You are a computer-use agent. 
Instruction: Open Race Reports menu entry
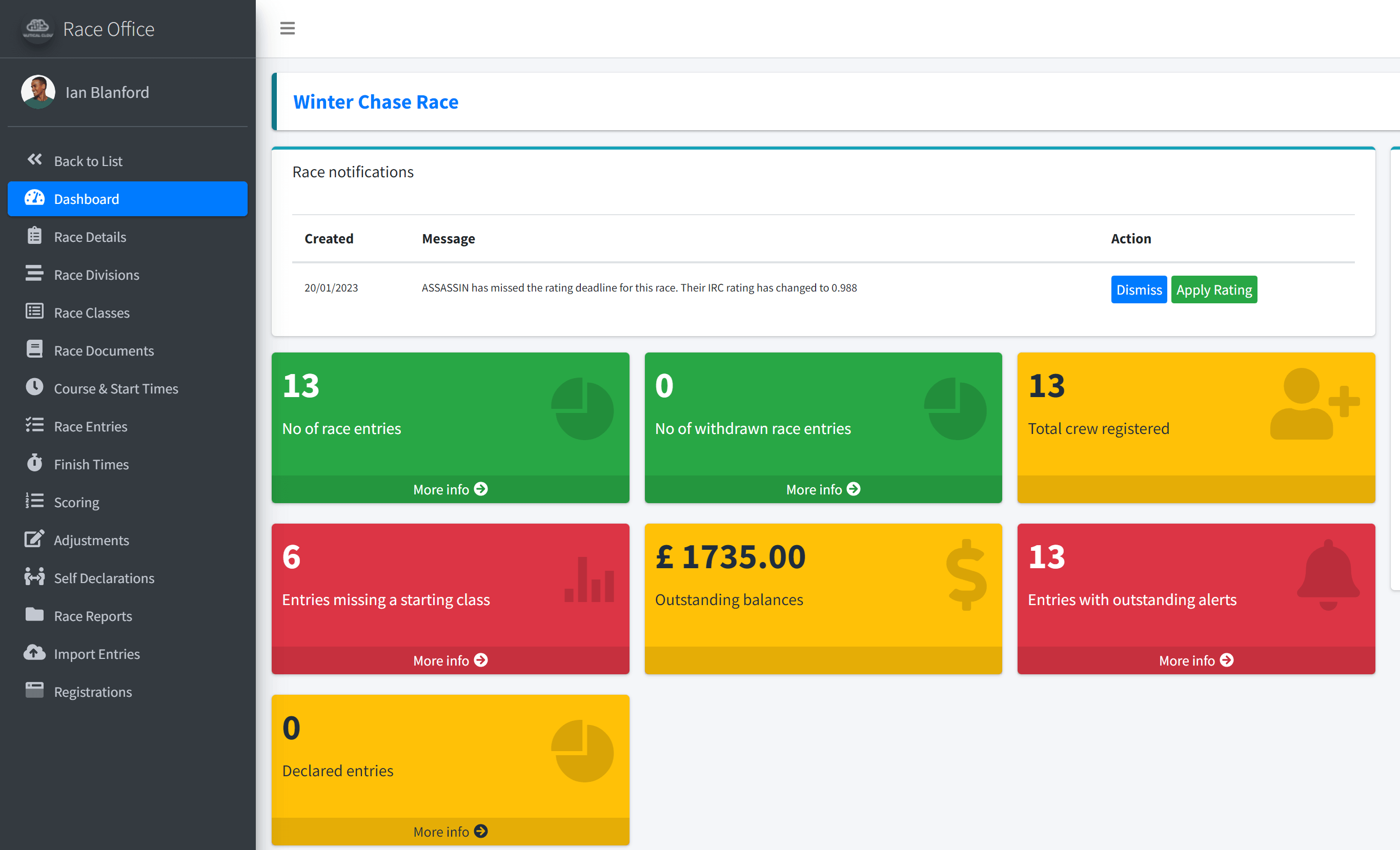click(128, 616)
